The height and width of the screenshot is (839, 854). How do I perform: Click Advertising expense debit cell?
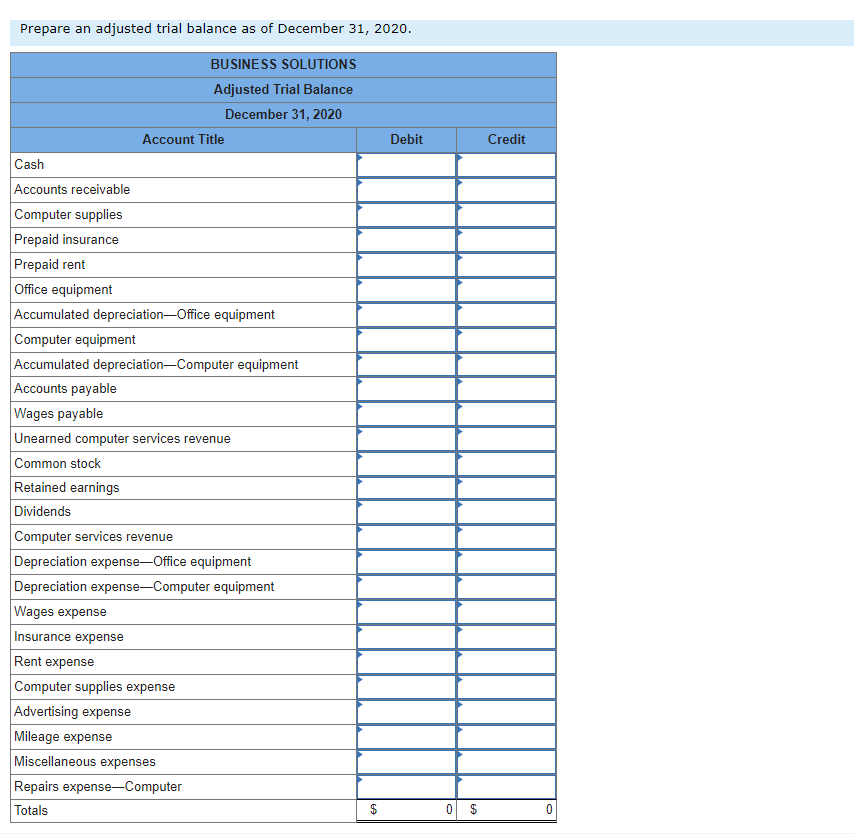[406, 713]
